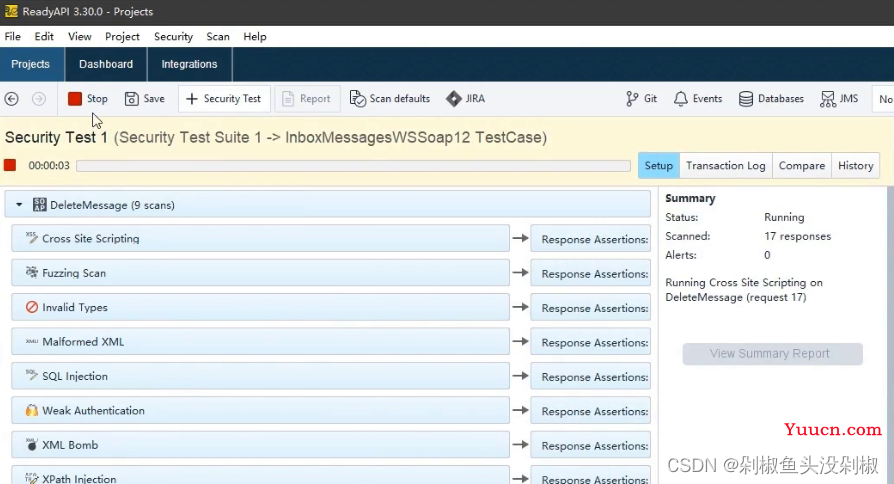Click the Malformed XML scan icon
Image resolution: width=894 pixels, height=484 pixels.
pos(31,341)
